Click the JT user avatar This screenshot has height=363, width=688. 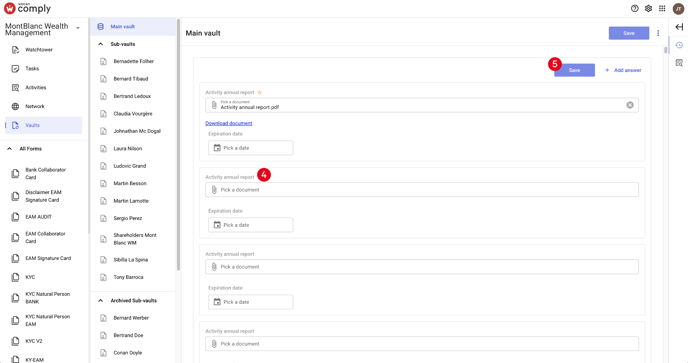[x=678, y=8]
